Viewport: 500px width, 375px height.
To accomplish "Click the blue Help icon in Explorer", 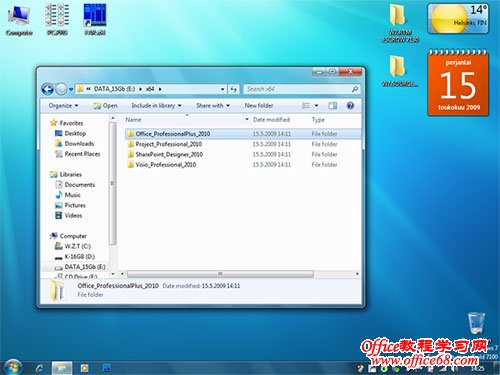I will pos(350,106).
